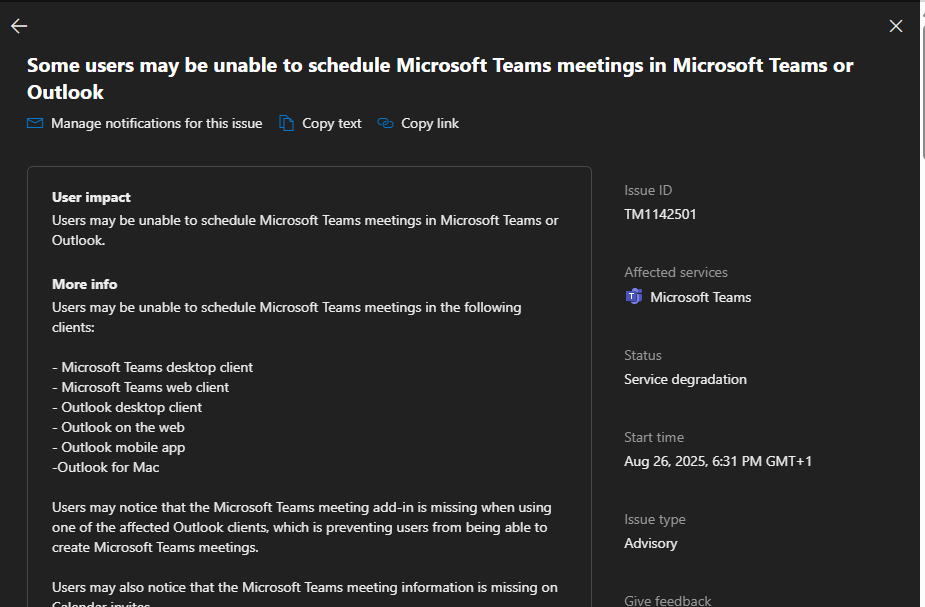Select the Issue ID TM1142501
Viewport: 925px width, 607px height.
coord(659,214)
